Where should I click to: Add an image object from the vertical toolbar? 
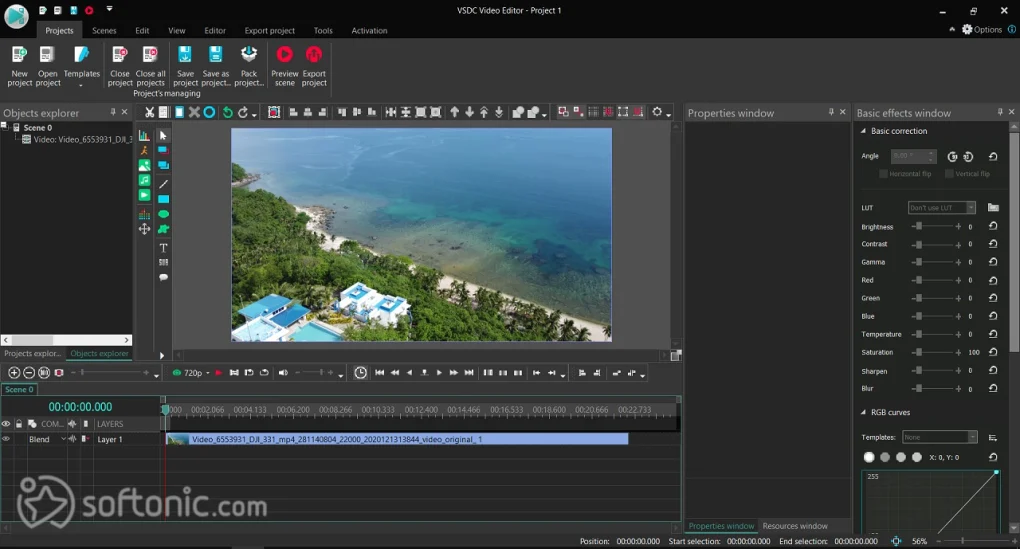[x=144, y=165]
